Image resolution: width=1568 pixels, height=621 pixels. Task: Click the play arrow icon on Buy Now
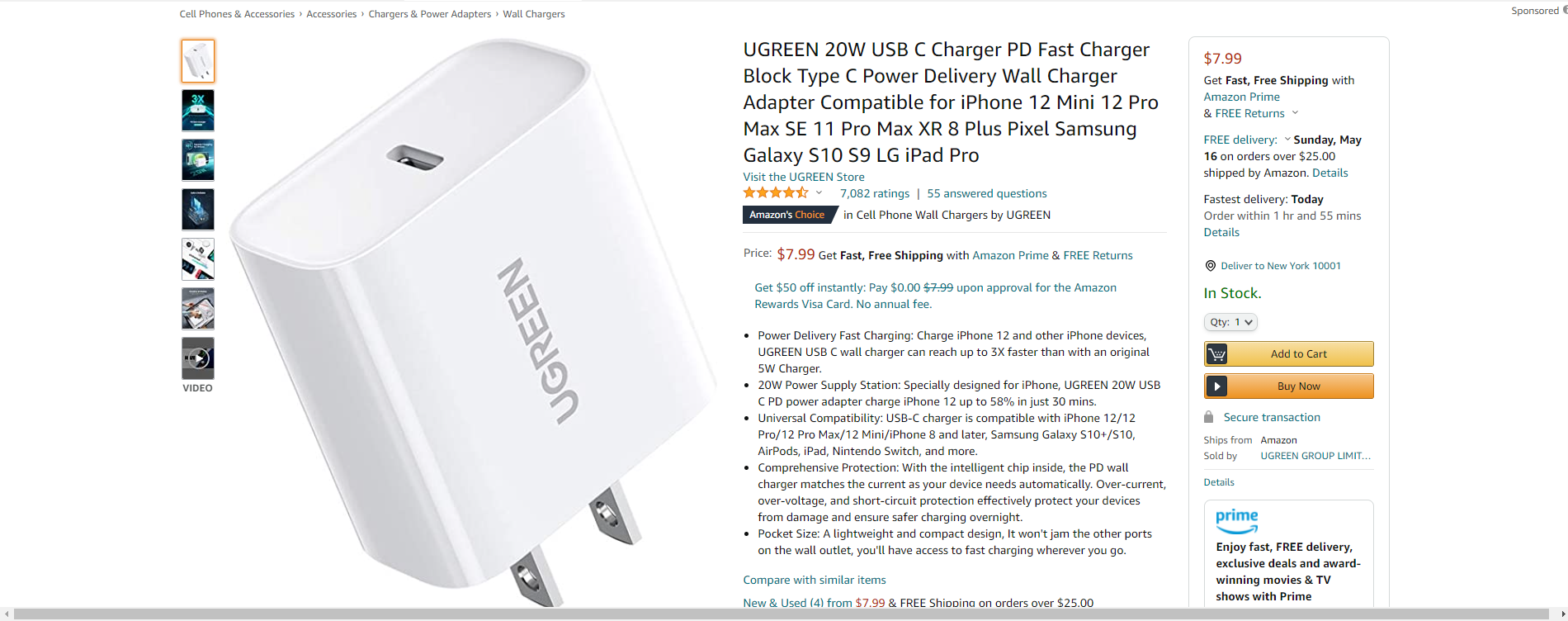(x=1216, y=386)
